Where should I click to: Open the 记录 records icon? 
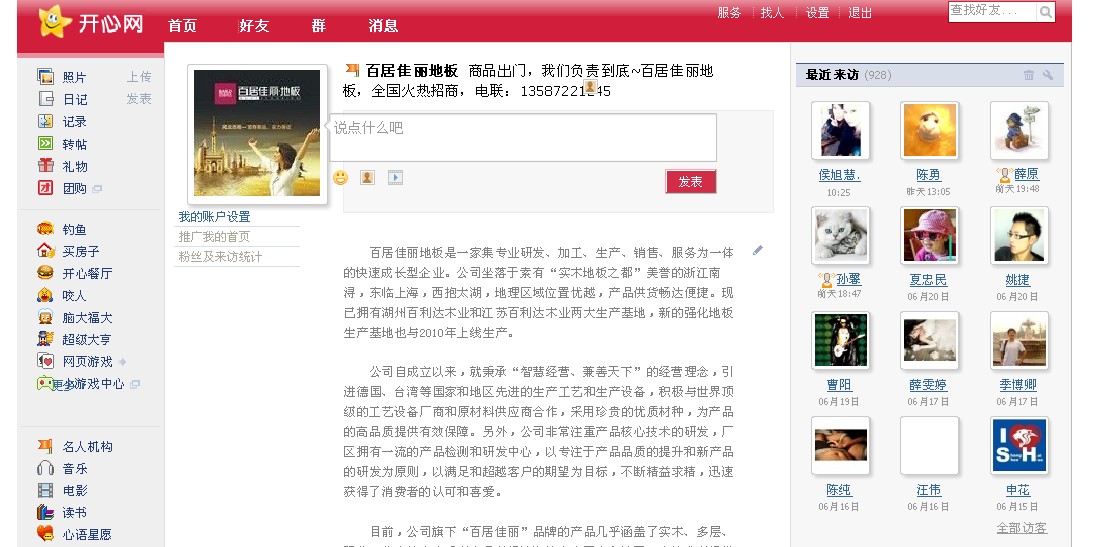point(46,121)
